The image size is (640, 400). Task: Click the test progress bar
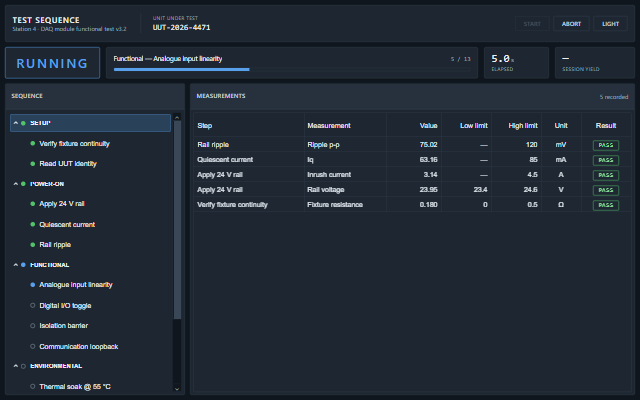[292, 69]
